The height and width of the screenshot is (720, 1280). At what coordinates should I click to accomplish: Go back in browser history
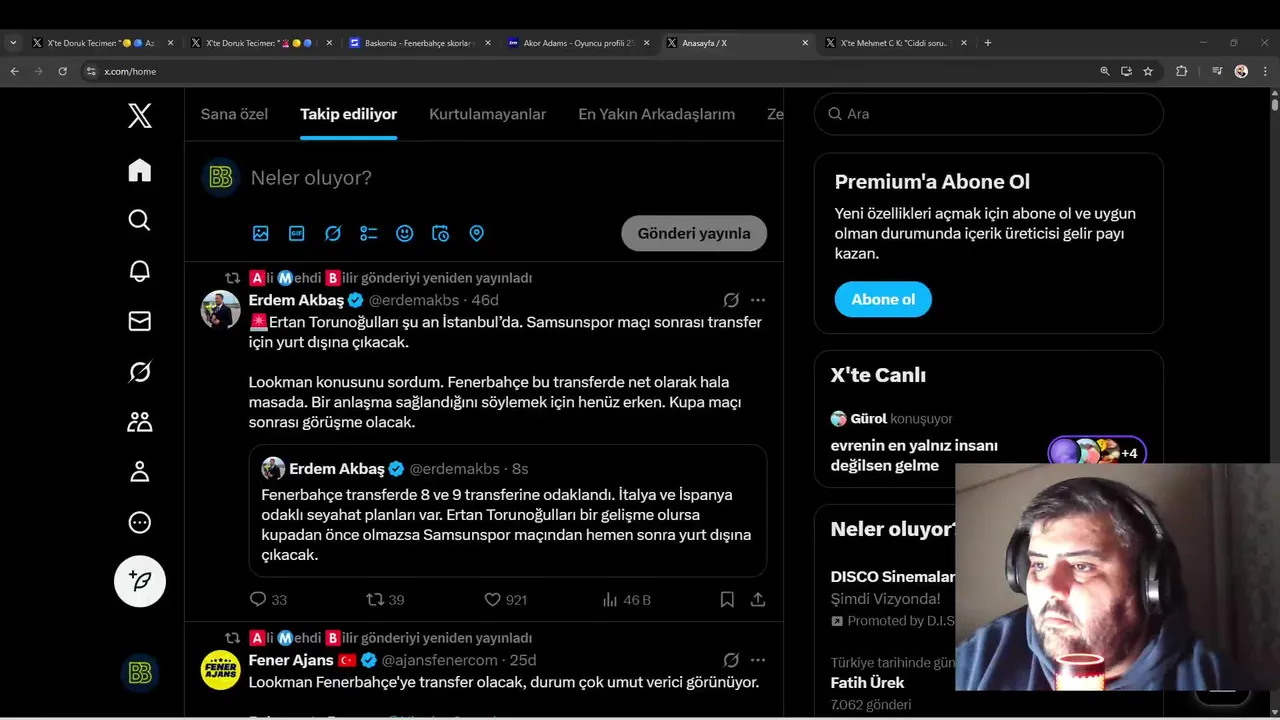click(x=14, y=71)
